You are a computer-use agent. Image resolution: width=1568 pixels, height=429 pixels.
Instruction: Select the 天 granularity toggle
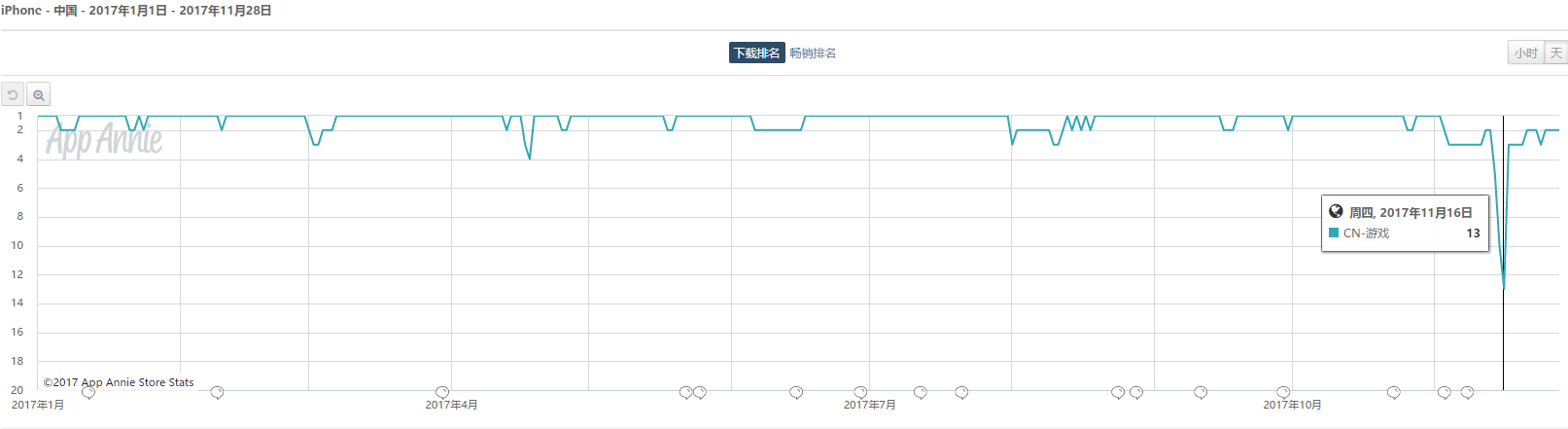tap(1555, 53)
